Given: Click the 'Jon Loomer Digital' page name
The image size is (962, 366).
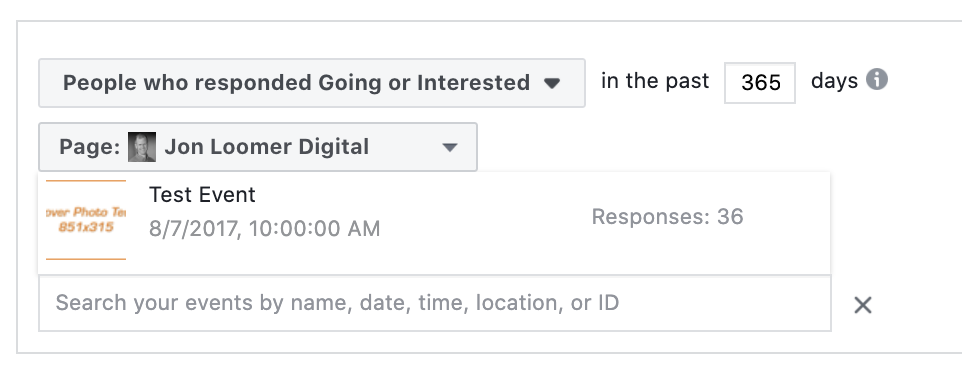Looking at the screenshot, I should [267, 147].
